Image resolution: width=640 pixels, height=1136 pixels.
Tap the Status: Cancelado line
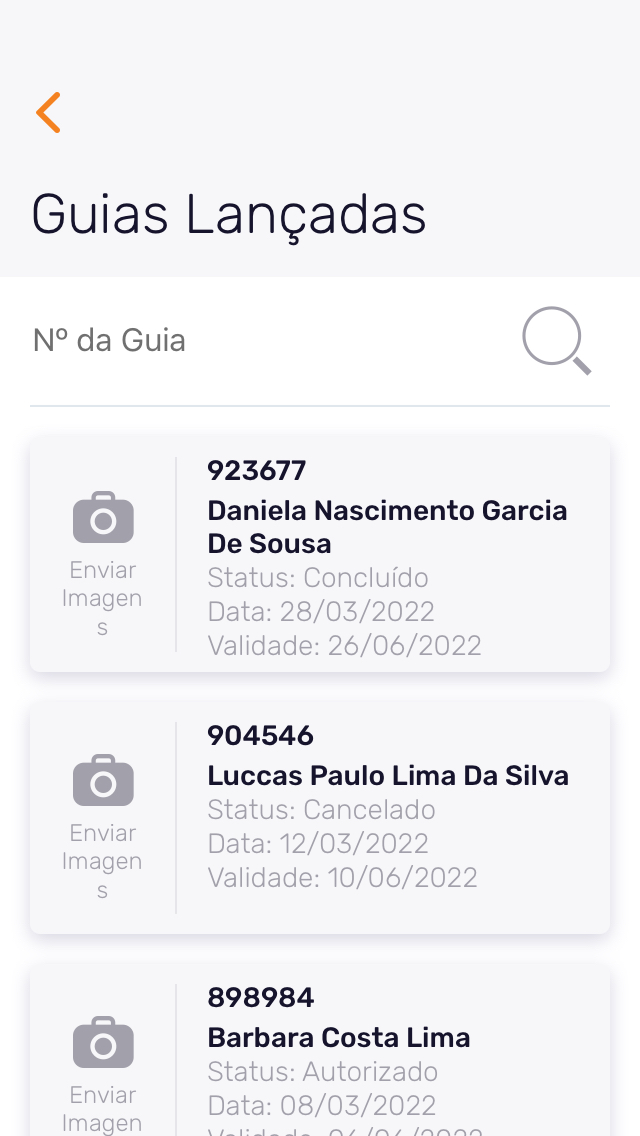click(x=321, y=809)
